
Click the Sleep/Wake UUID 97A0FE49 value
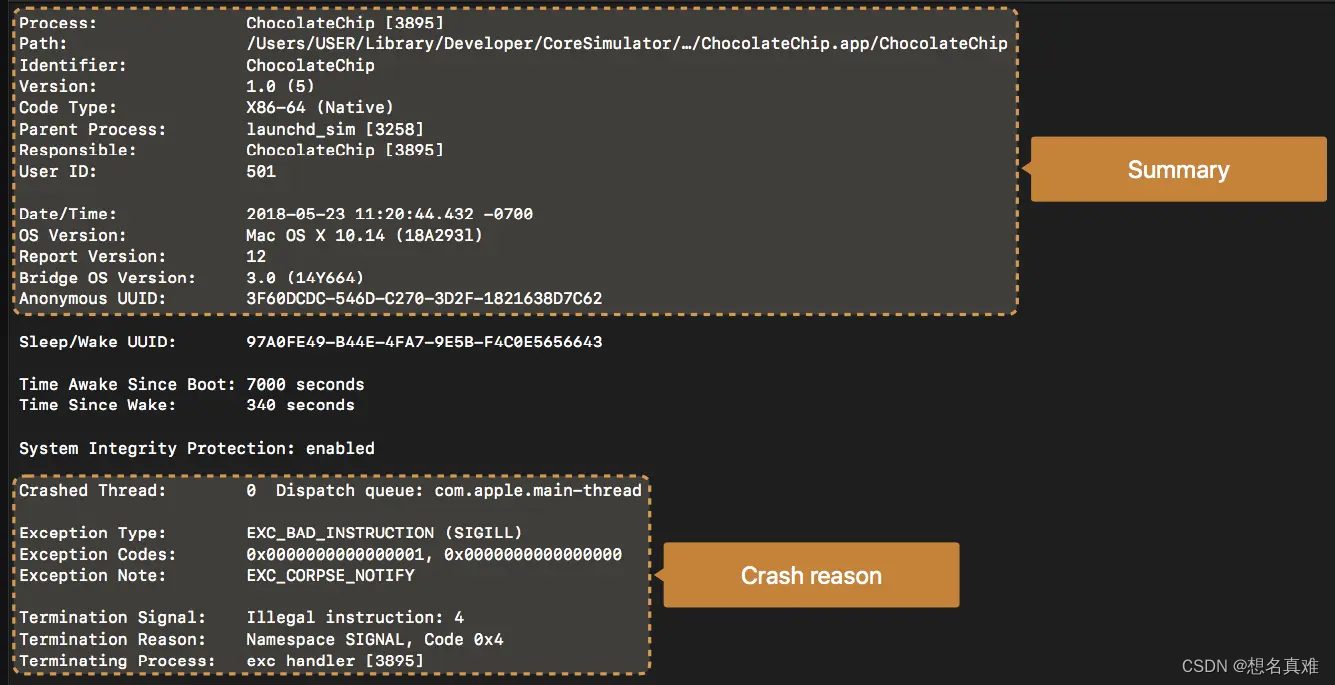[x=424, y=342]
